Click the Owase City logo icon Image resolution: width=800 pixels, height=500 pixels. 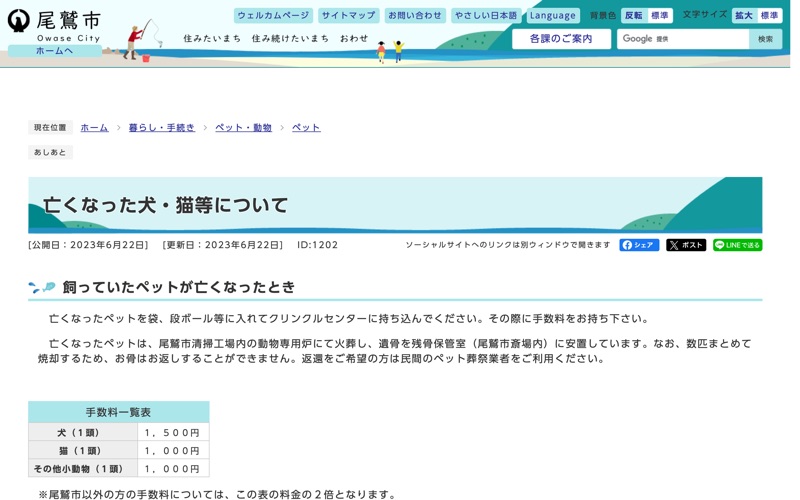point(19,20)
